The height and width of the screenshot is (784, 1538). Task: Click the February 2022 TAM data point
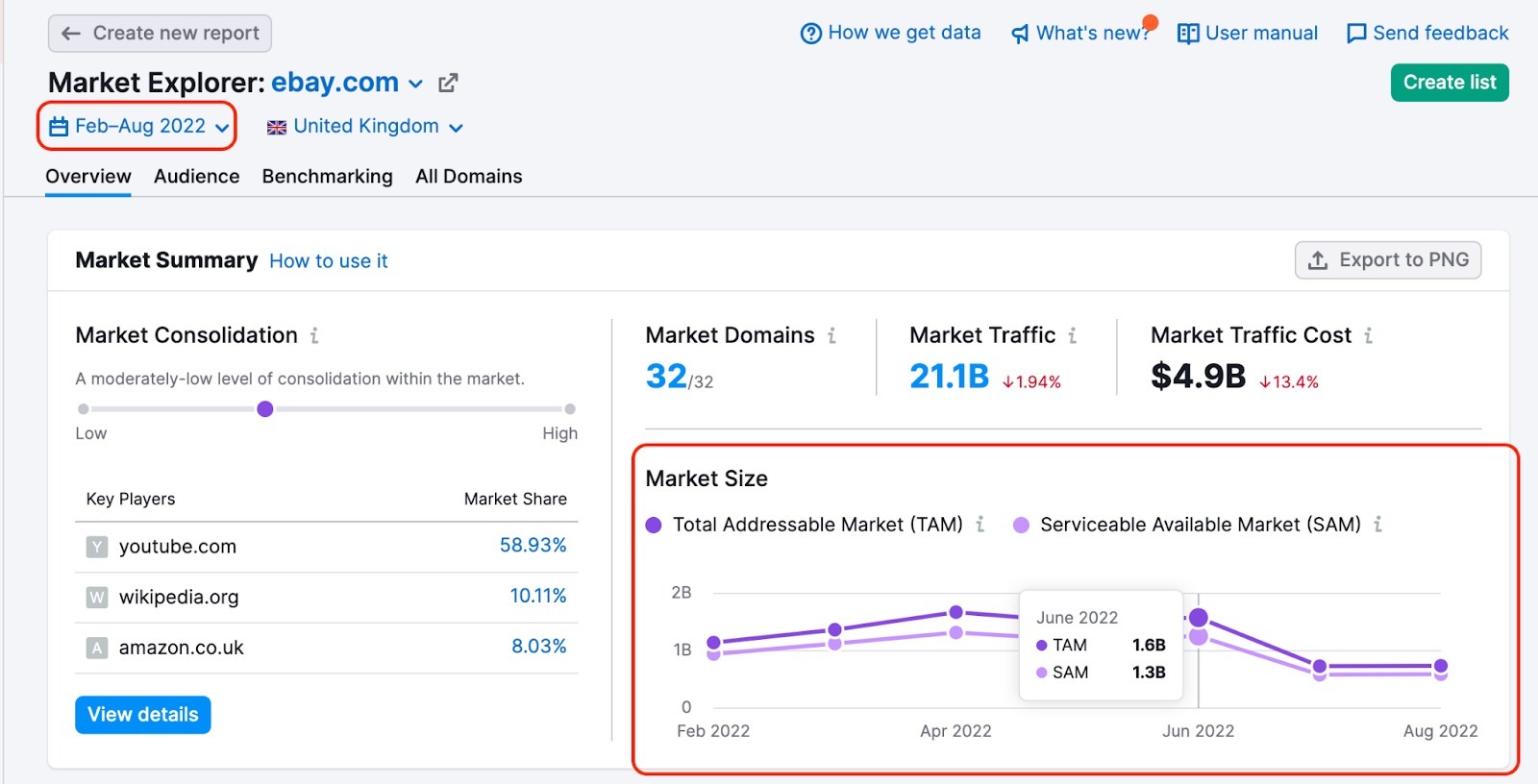(713, 643)
